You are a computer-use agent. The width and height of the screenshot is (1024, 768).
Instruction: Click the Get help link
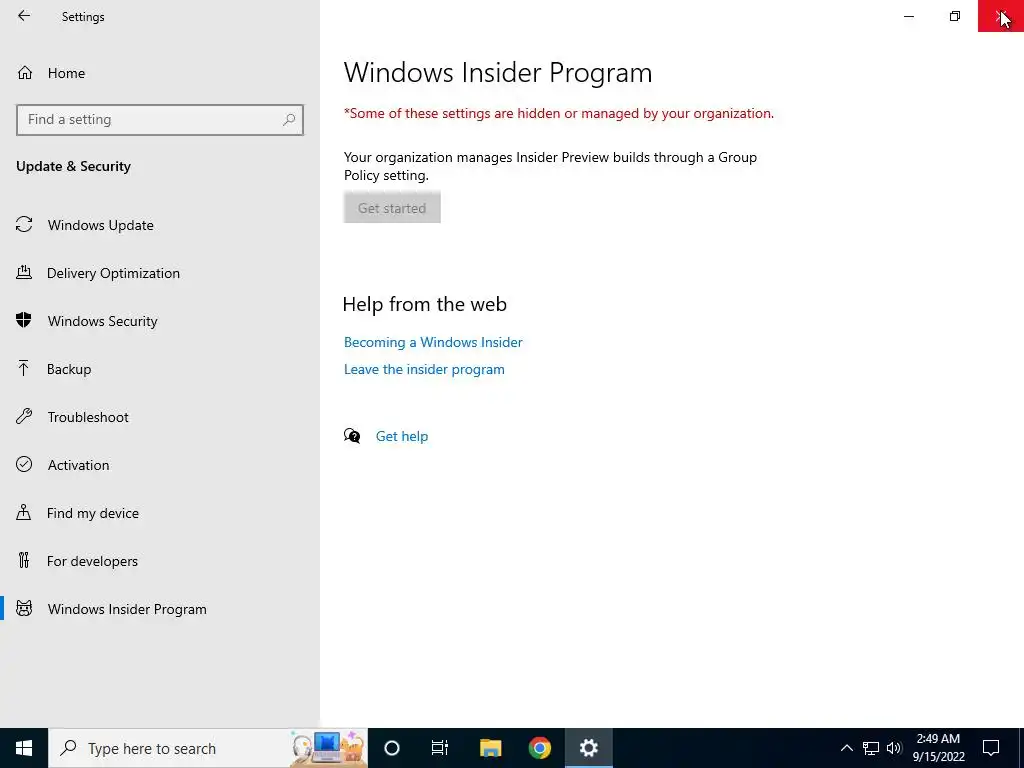(402, 436)
